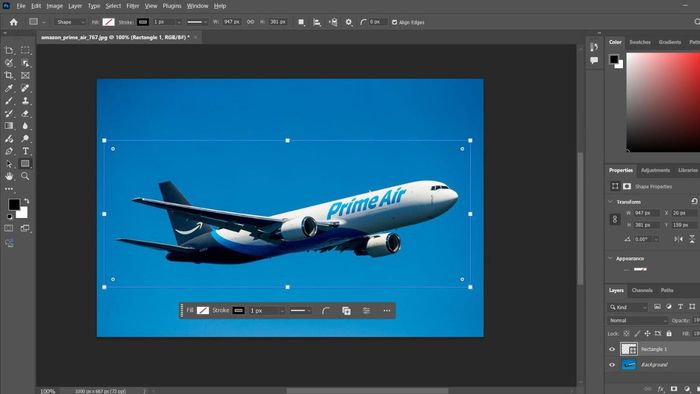The width and height of the screenshot is (700, 394).
Task: Select the Hand tool
Action: point(9,176)
